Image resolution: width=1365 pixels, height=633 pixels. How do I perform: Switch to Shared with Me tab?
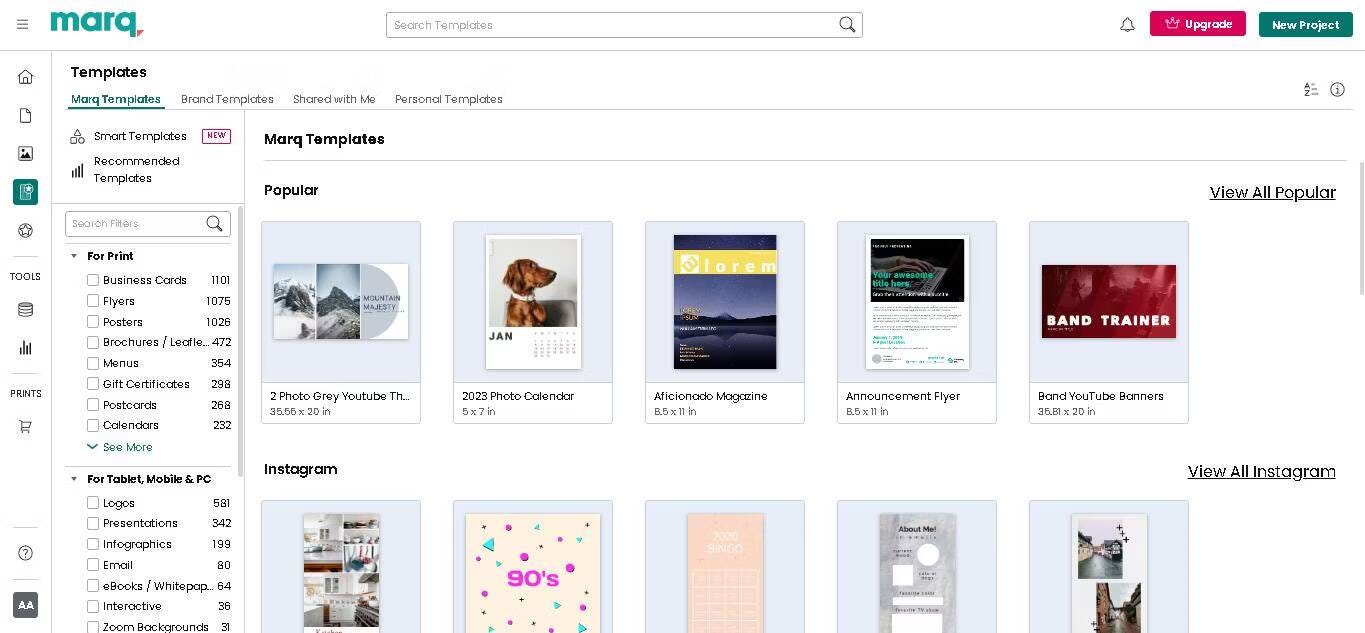[x=334, y=99]
